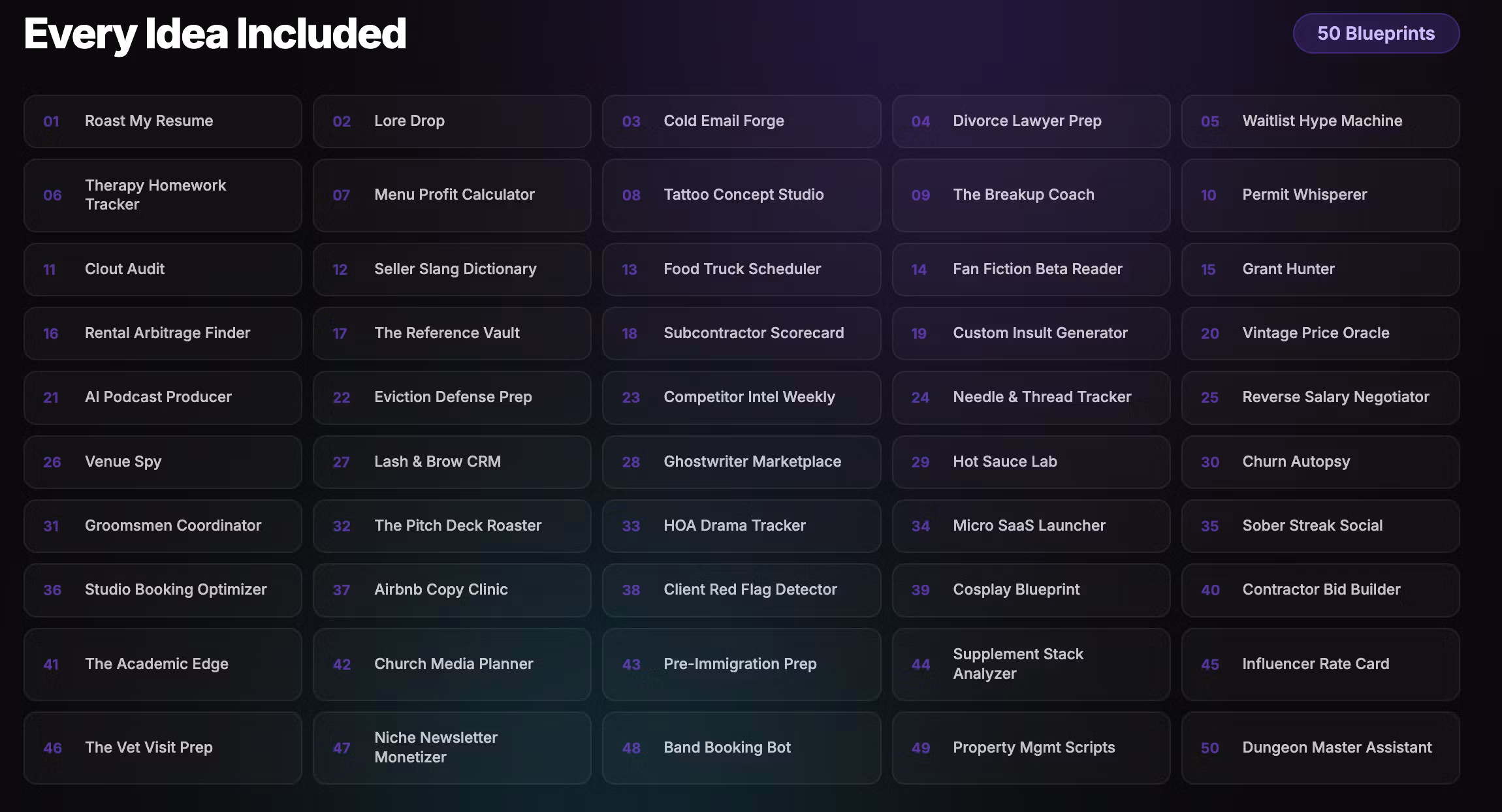This screenshot has width=1502, height=812.
Task: Open the Food Truck Scheduler card
Action: pos(741,269)
